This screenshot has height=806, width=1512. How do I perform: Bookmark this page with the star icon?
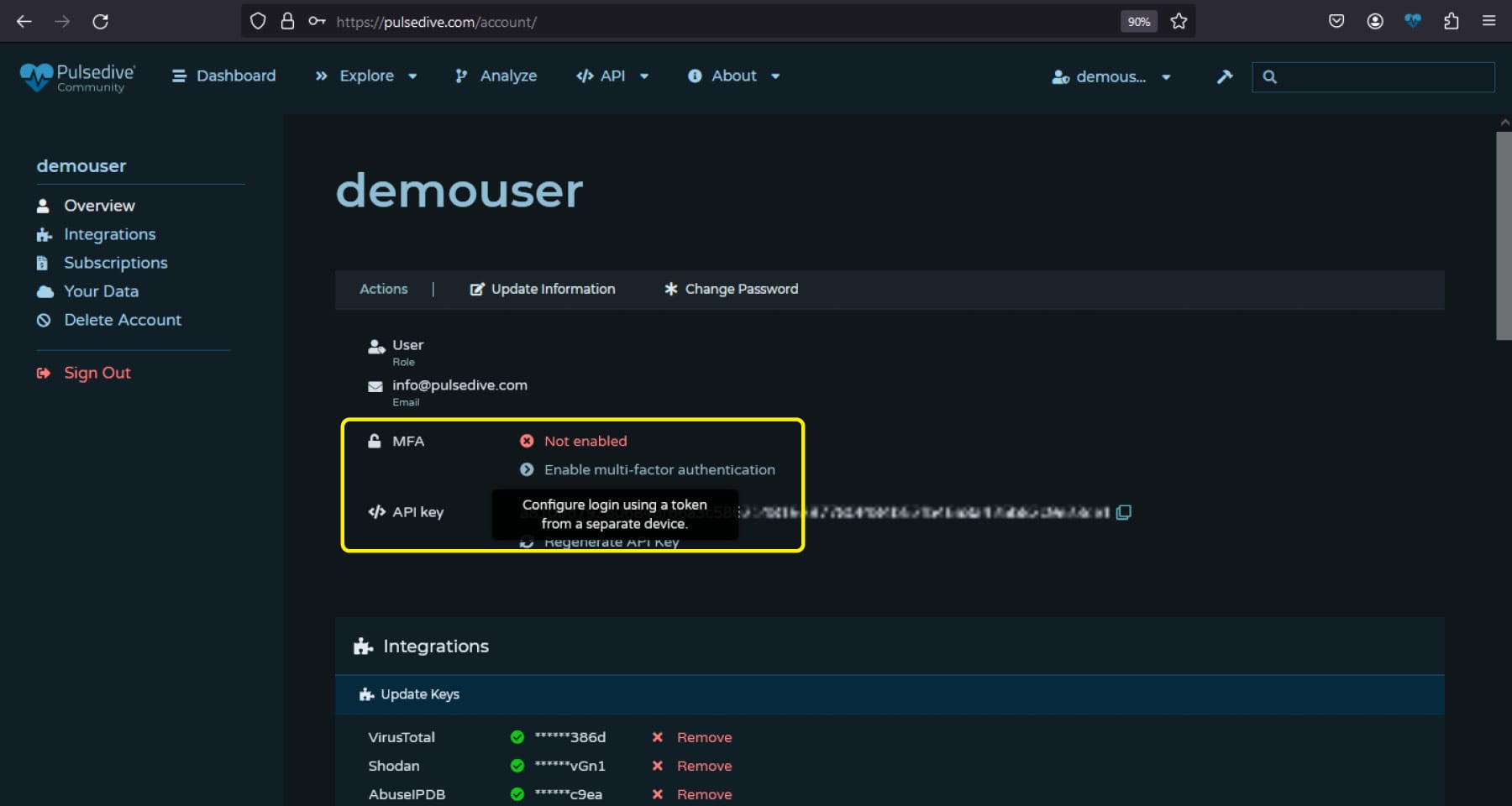1179,21
